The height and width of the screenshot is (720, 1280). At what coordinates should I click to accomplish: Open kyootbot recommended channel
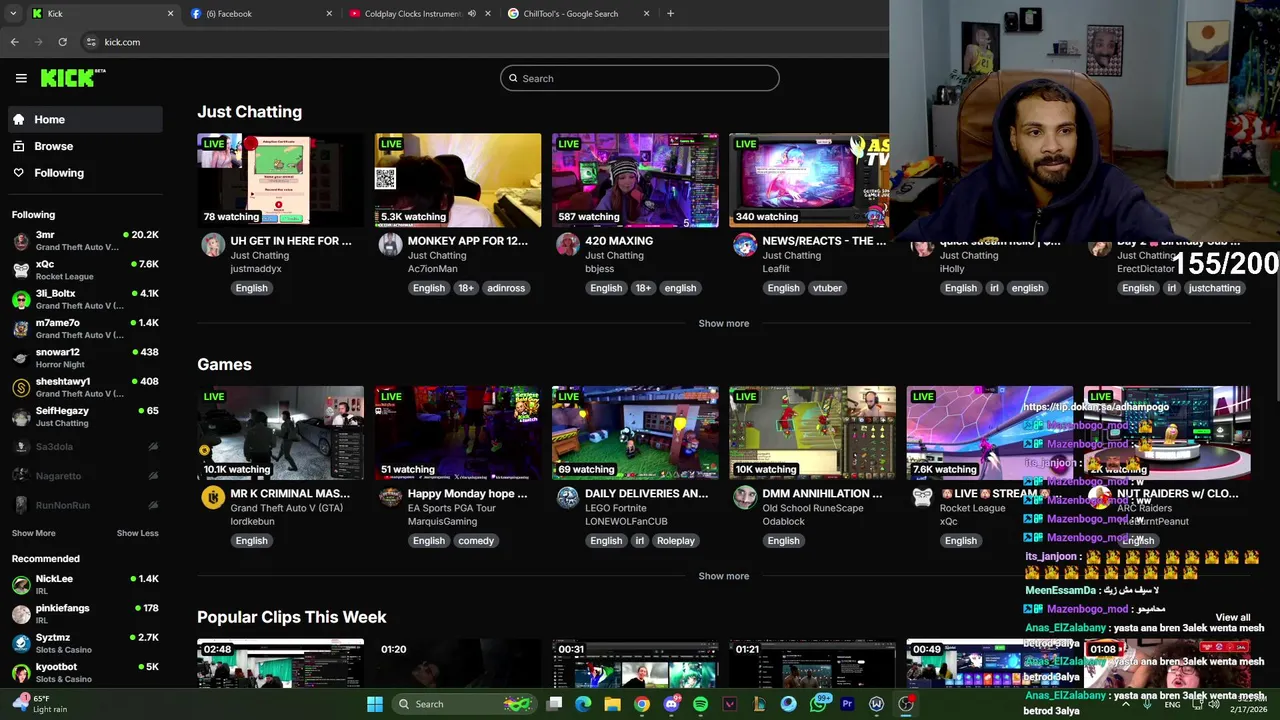[x=86, y=672]
